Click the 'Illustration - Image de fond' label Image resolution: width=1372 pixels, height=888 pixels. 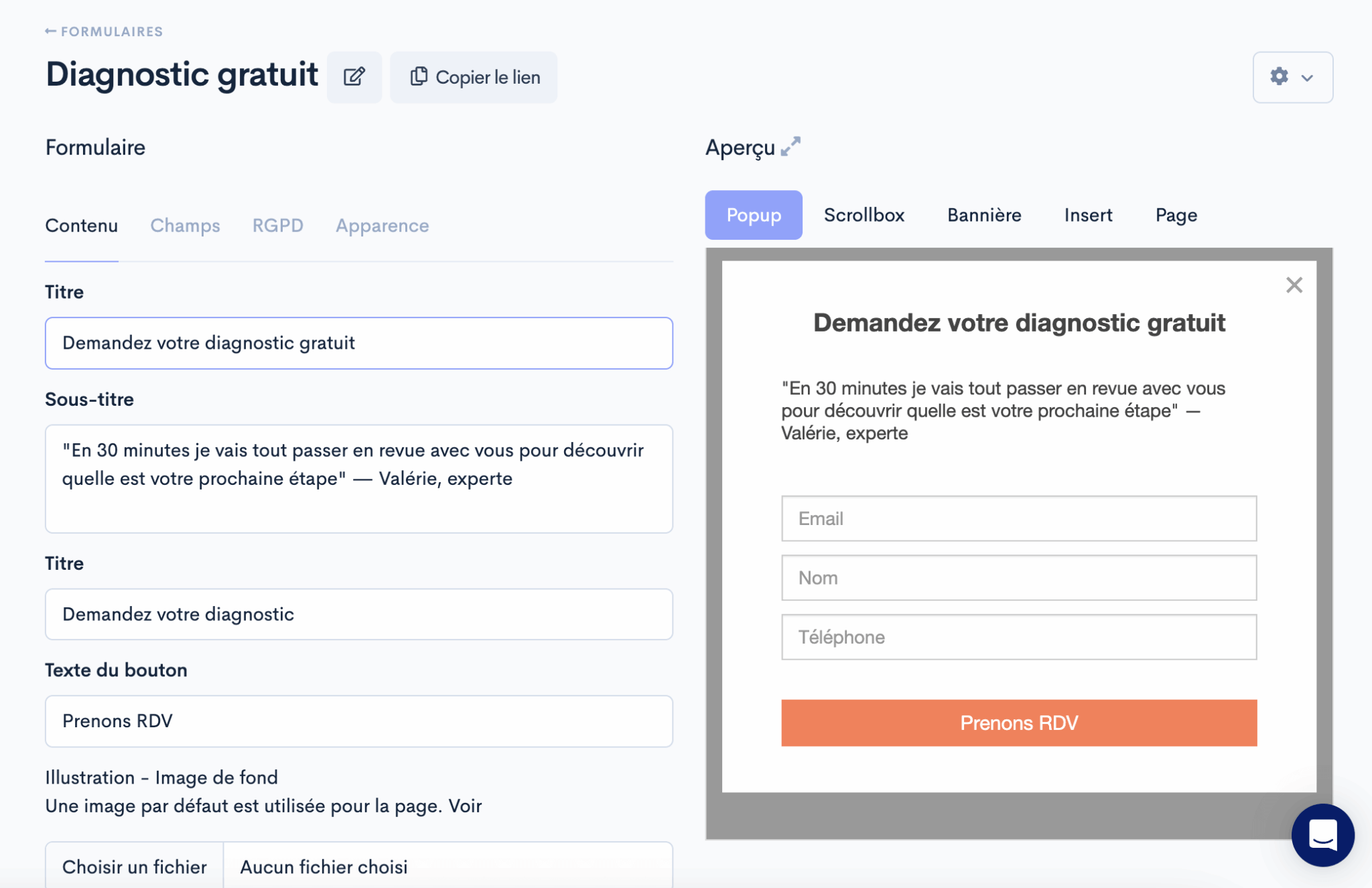161,778
